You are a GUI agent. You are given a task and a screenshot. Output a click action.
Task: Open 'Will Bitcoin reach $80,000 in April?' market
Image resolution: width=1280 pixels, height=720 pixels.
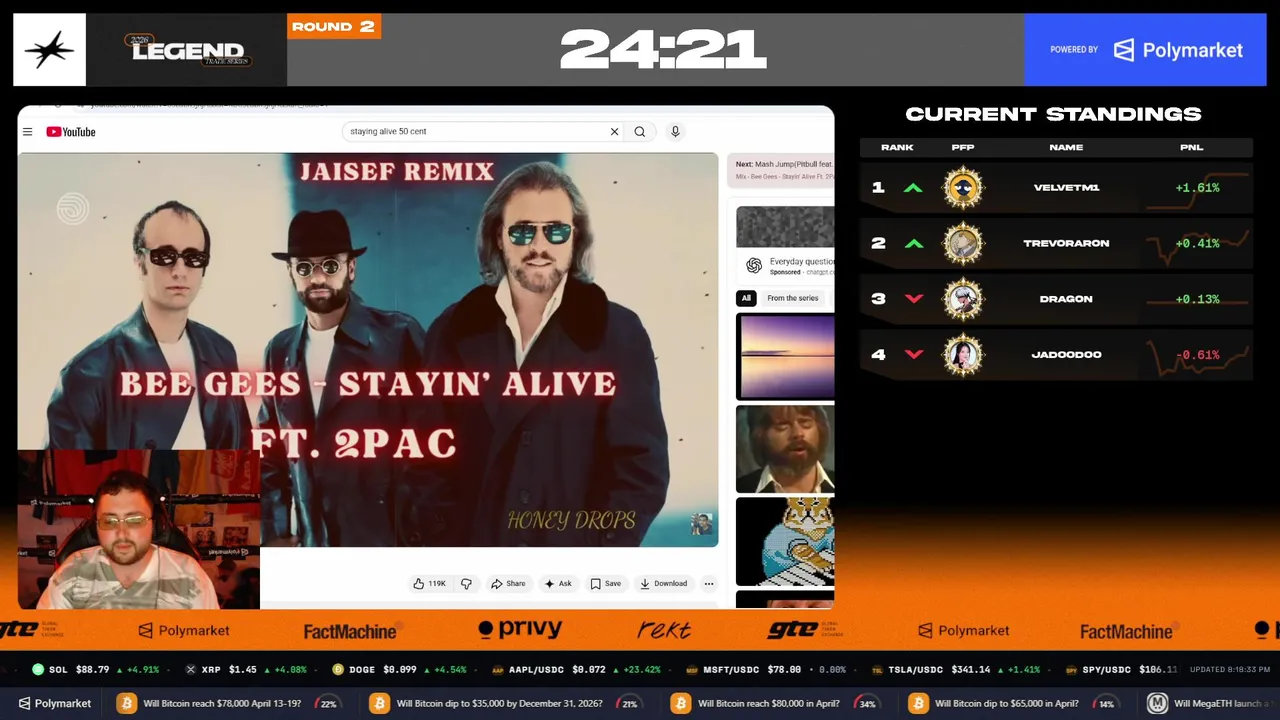click(x=775, y=703)
